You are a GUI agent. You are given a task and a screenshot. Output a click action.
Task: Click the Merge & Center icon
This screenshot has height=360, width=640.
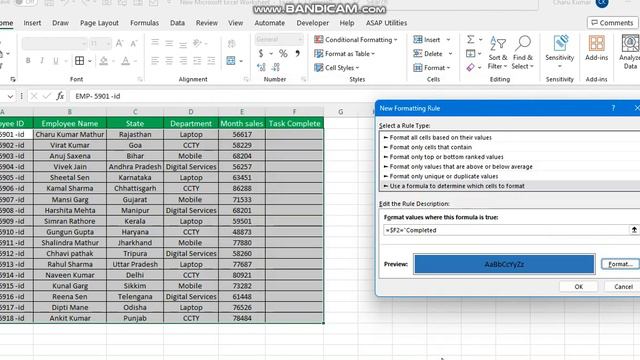231,61
